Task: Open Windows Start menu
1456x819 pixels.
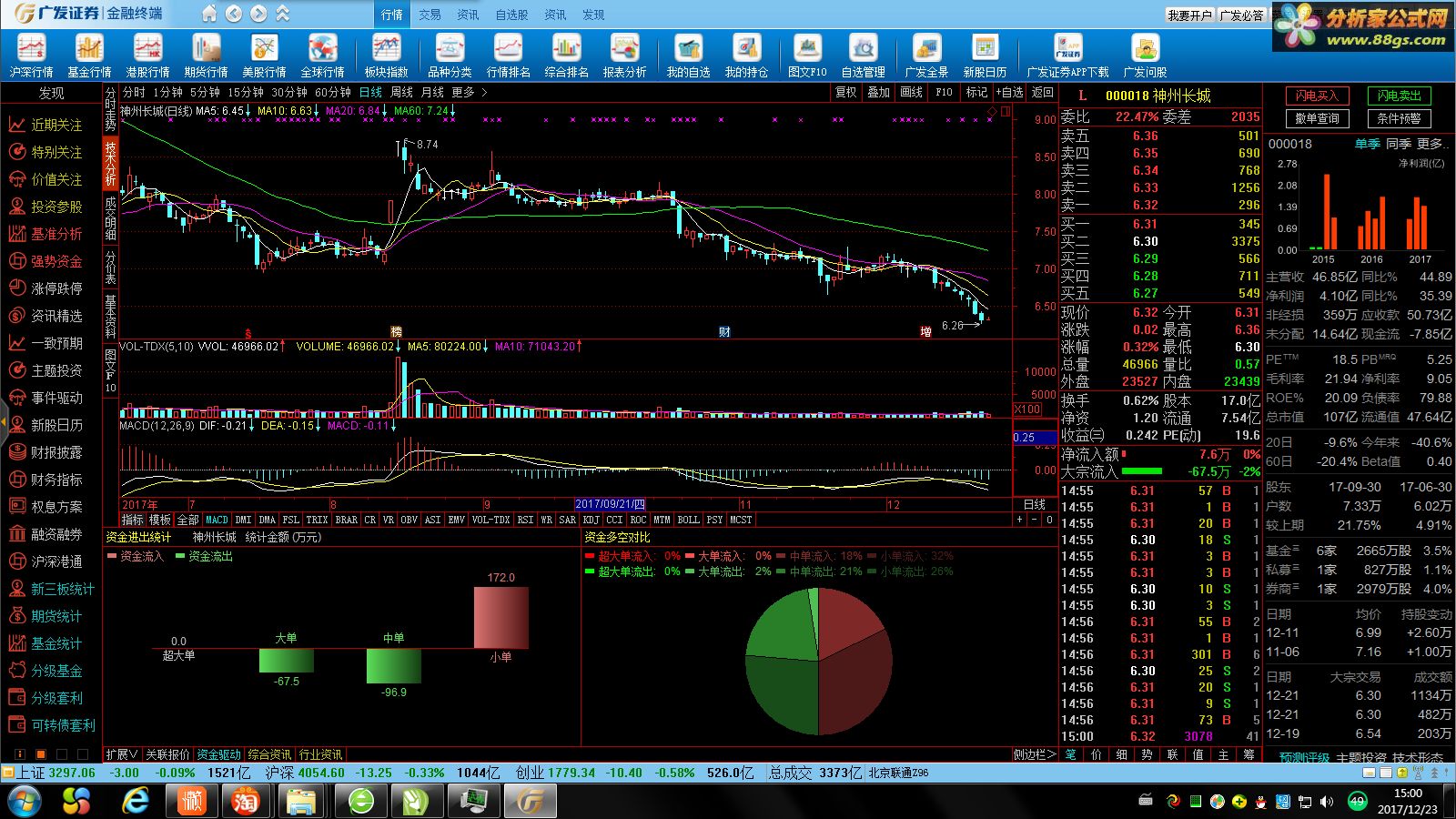Action: [x=24, y=801]
